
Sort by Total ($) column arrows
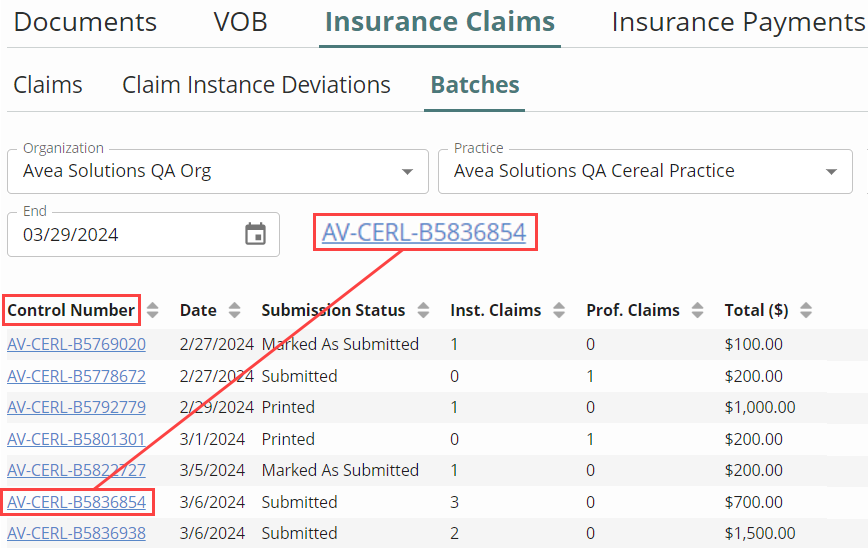click(806, 310)
